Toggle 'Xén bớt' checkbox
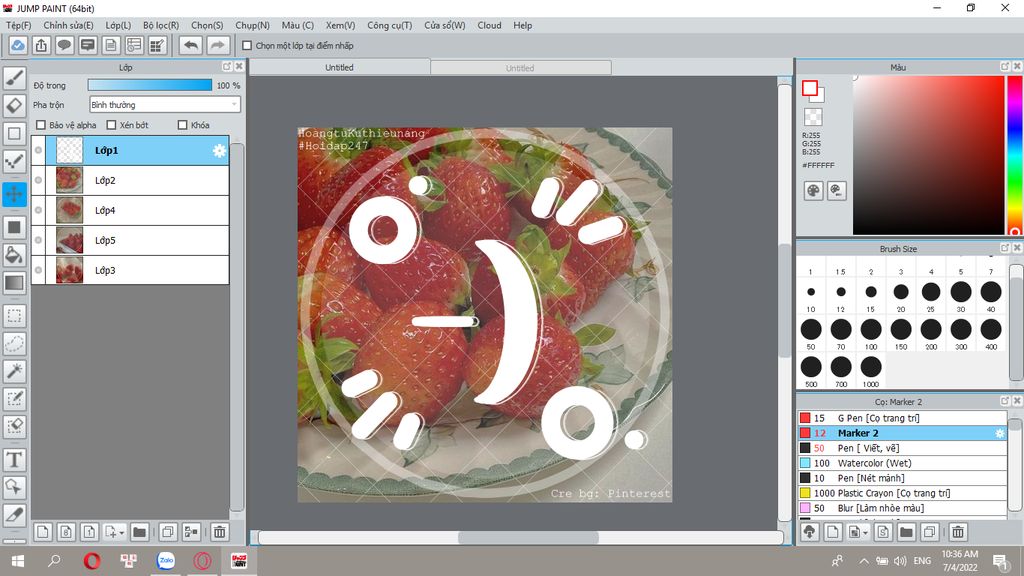The height and width of the screenshot is (576, 1024). click(111, 125)
